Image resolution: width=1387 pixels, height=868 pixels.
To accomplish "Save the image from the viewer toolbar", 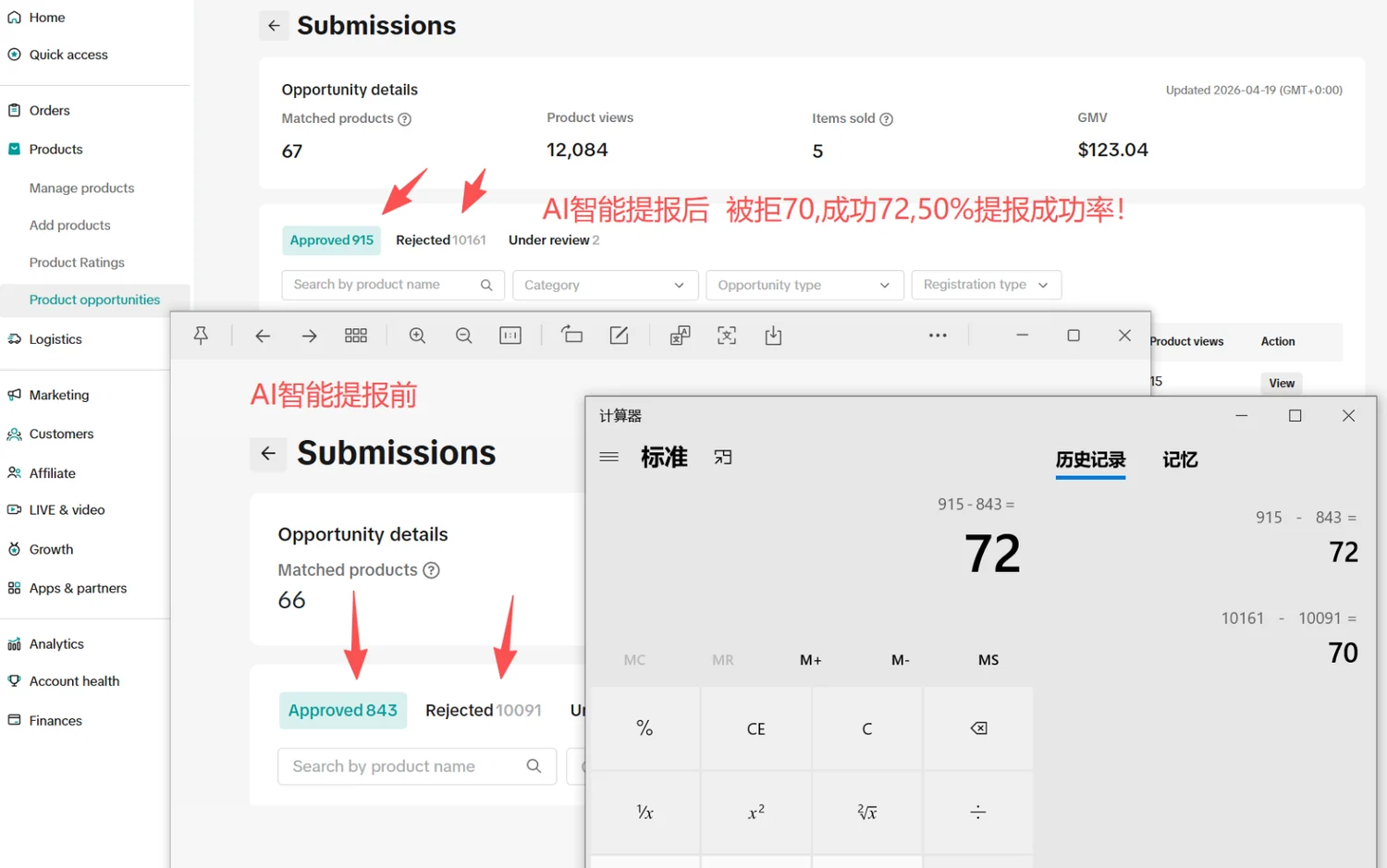I will click(x=773, y=336).
